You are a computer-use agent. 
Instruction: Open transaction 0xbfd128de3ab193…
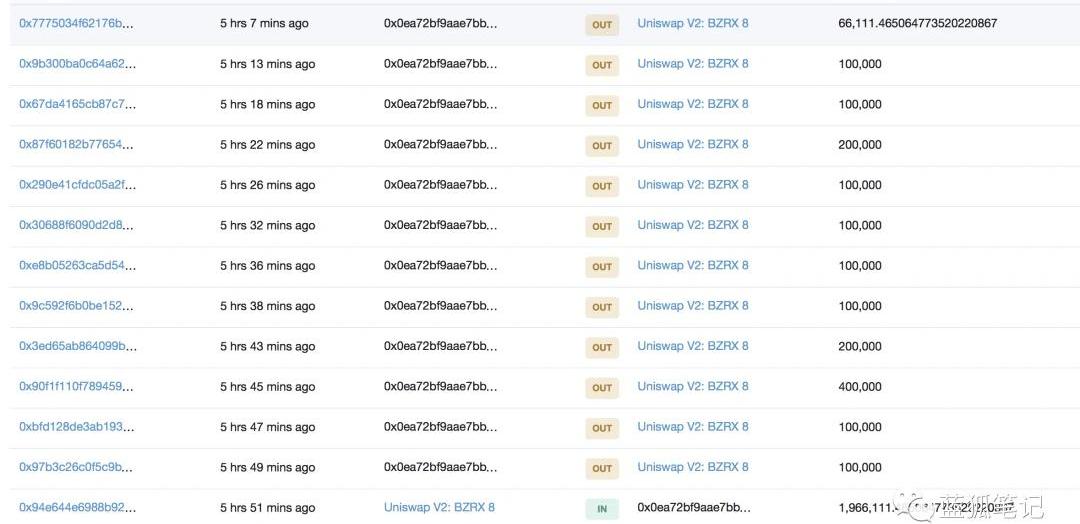[x=77, y=427]
